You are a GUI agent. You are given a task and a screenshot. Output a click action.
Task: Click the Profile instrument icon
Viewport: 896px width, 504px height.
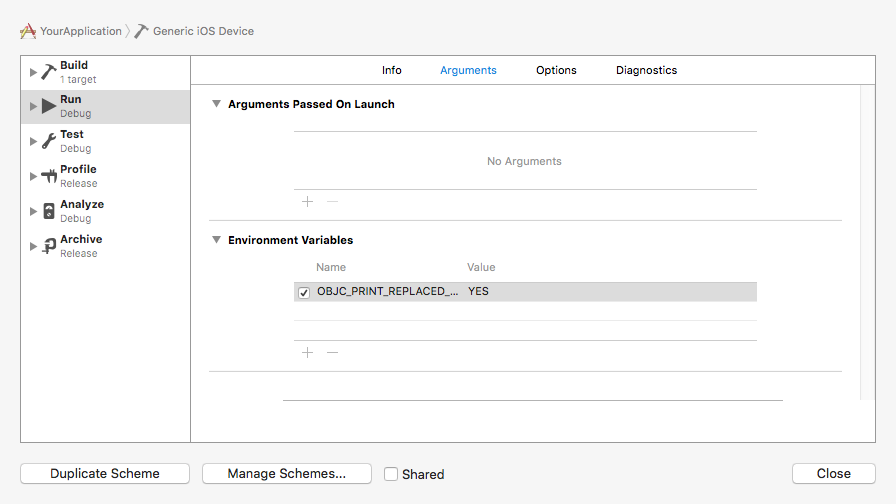point(48,177)
